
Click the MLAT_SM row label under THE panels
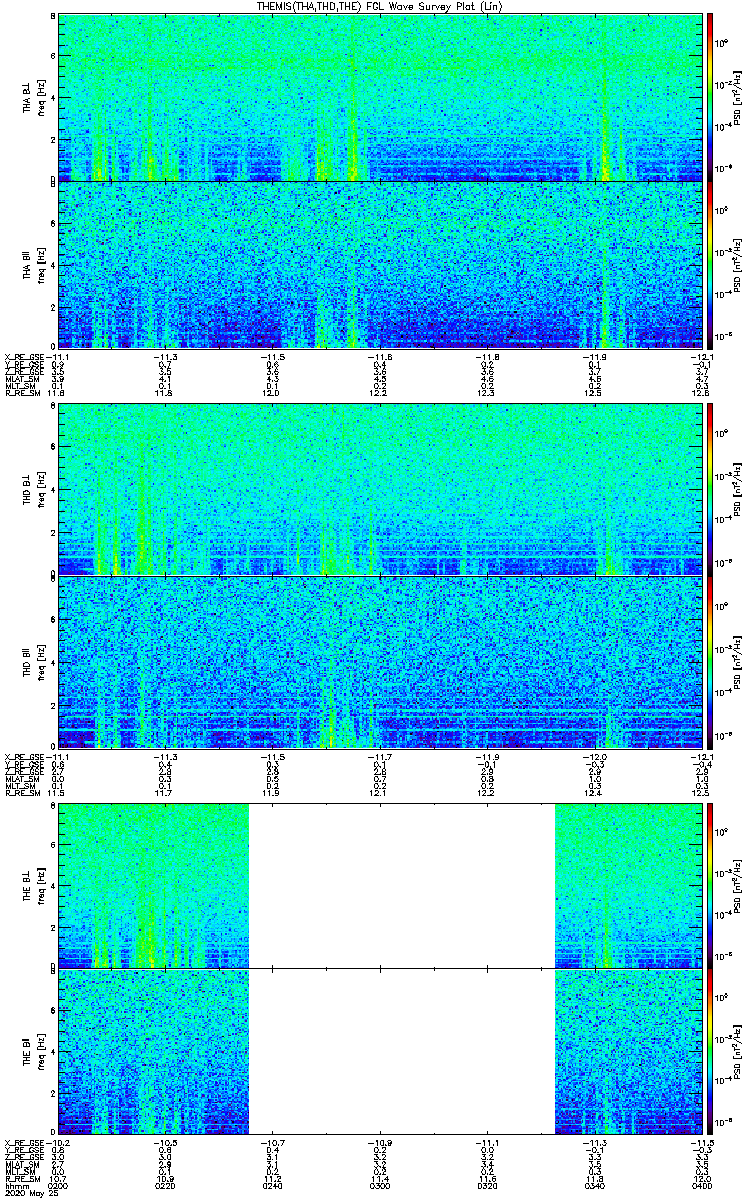coord(22,1166)
